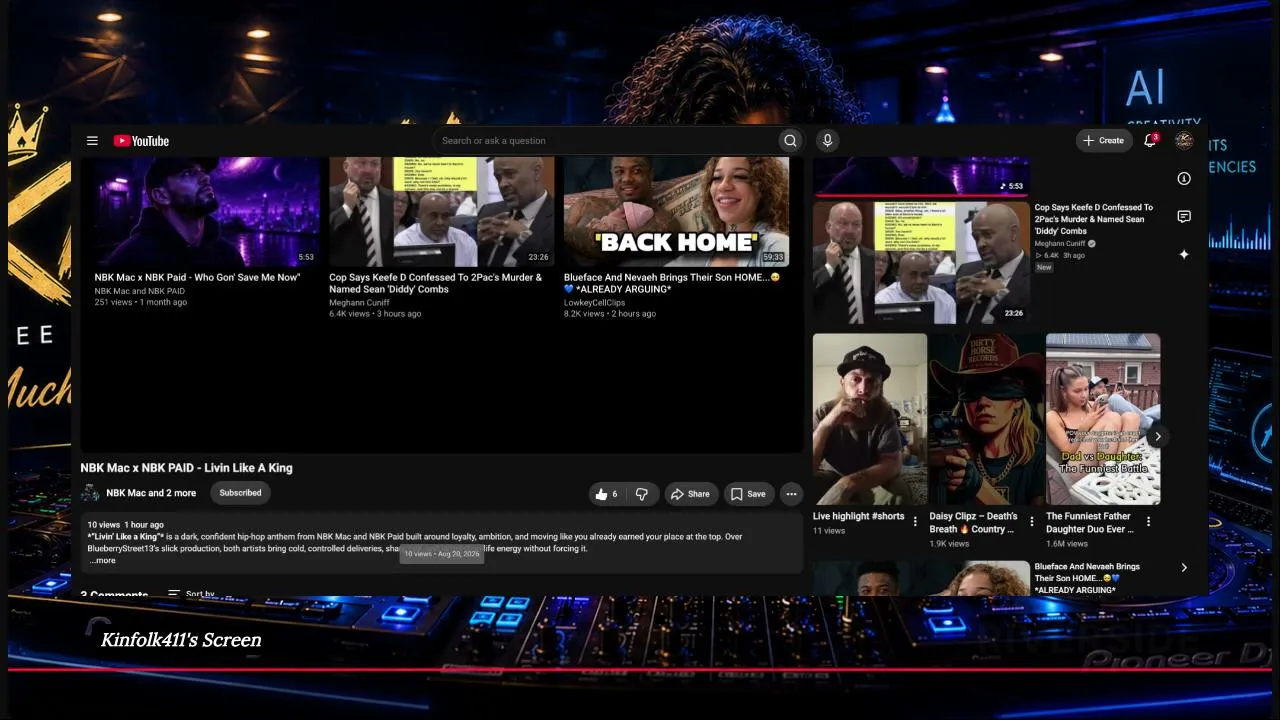The image size is (1280, 720).
Task: Open the Cop Says Keefe D thumbnail beside the 'BACK HOME' thumbnail
Action: [x=441, y=212]
